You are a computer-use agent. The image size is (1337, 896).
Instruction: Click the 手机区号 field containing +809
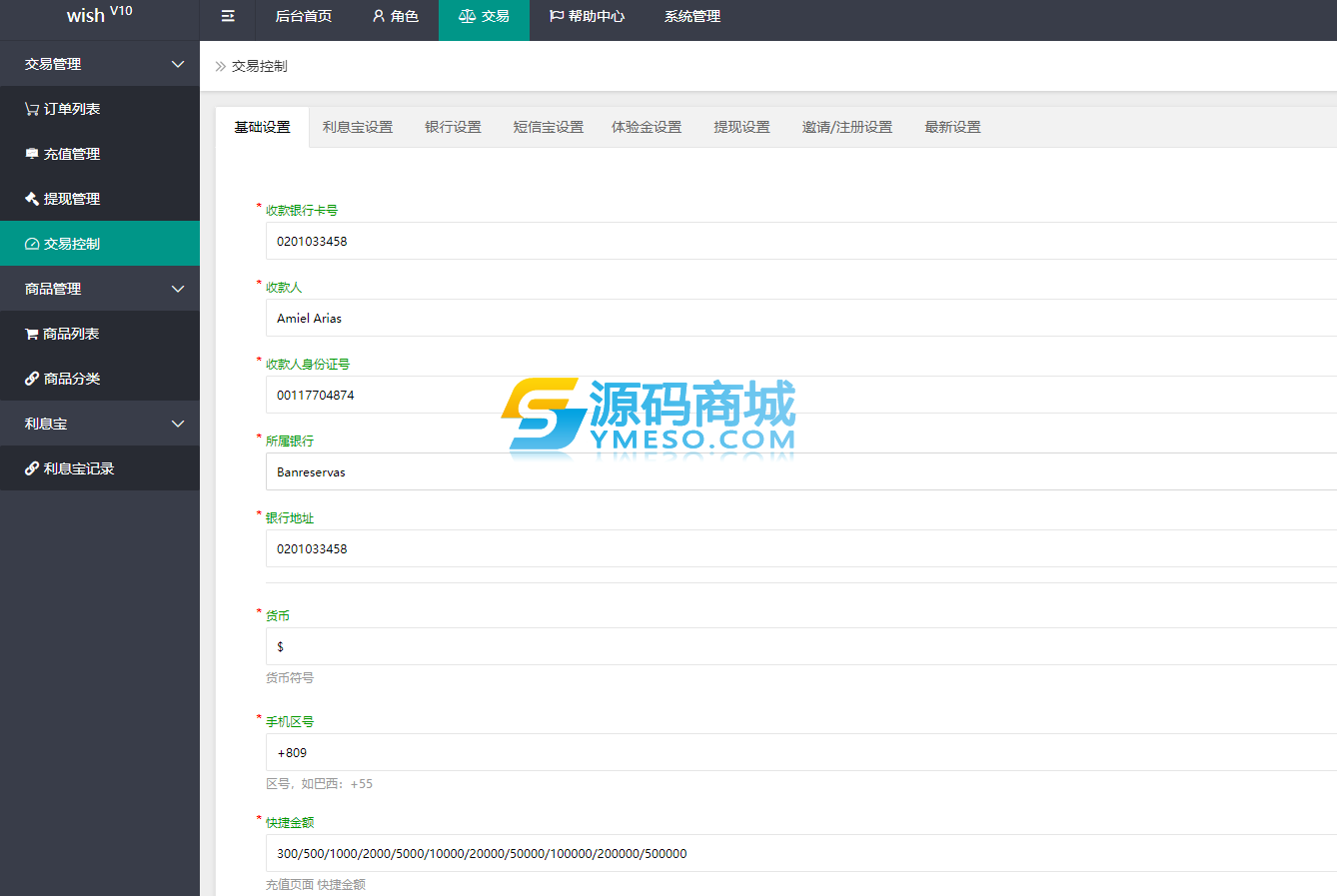801,752
